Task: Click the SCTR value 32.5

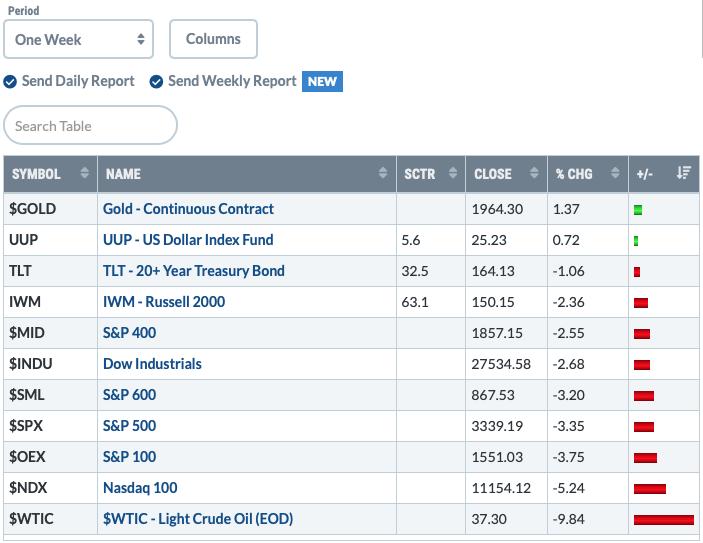Action: 415,271
